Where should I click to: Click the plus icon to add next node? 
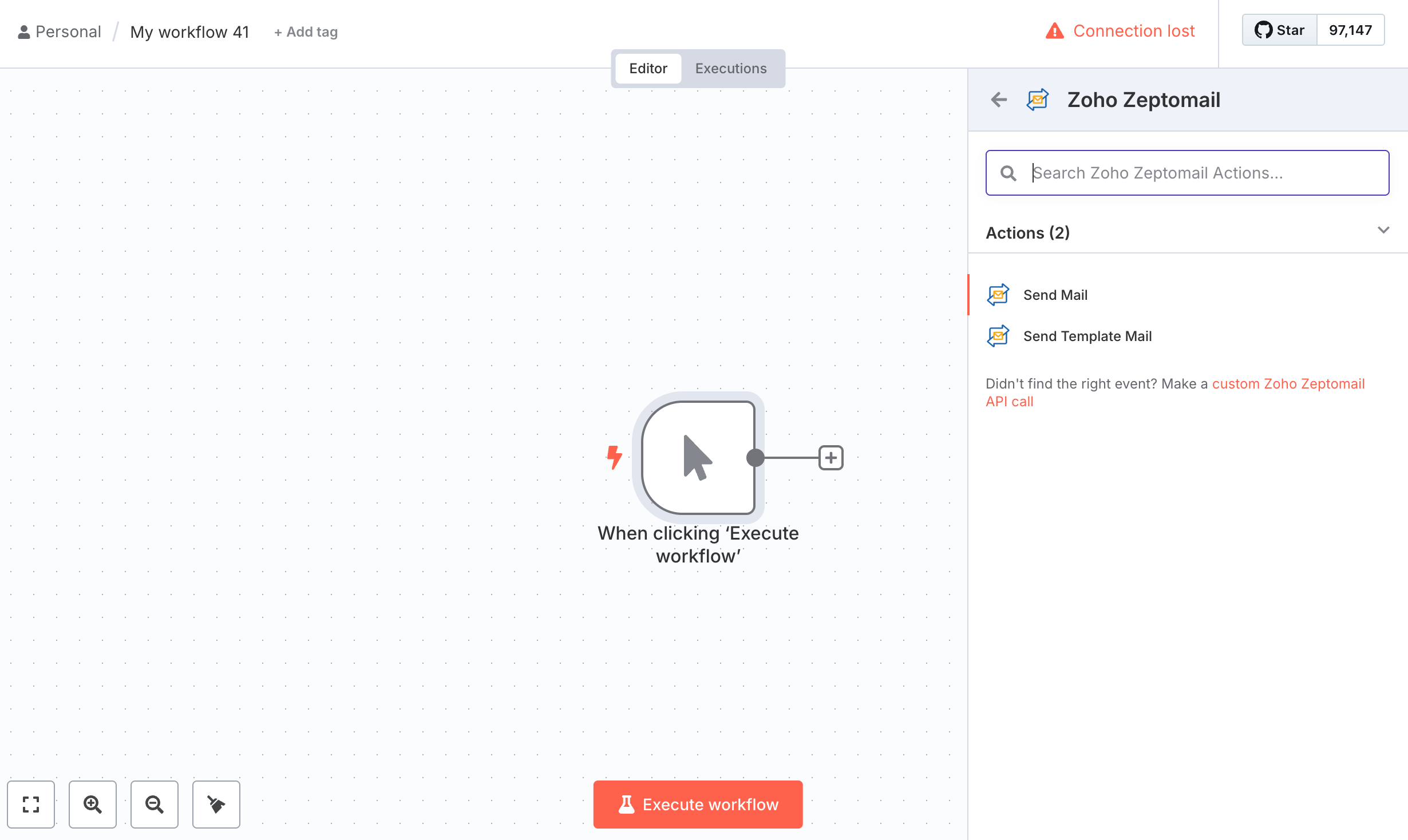[x=830, y=458]
